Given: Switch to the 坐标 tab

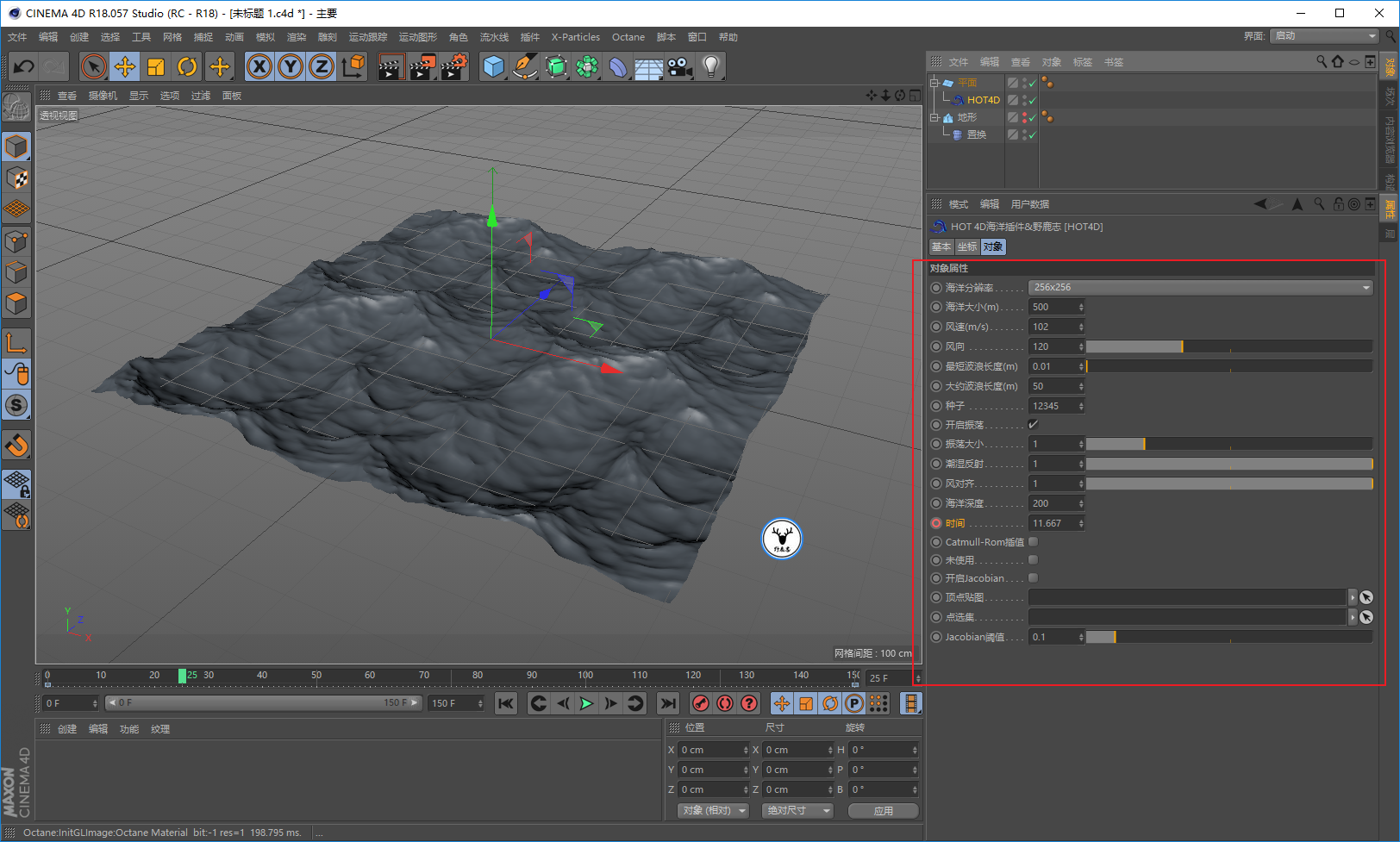Looking at the screenshot, I should point(968,247).
